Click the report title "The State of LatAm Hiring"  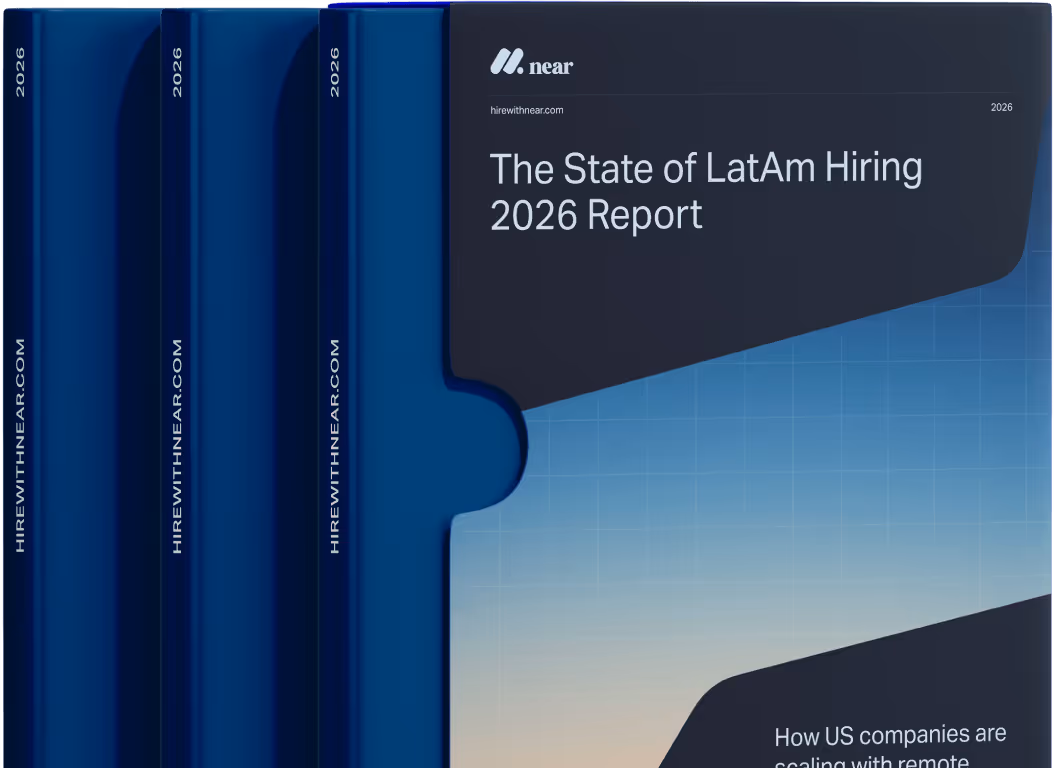coord(706,168)
